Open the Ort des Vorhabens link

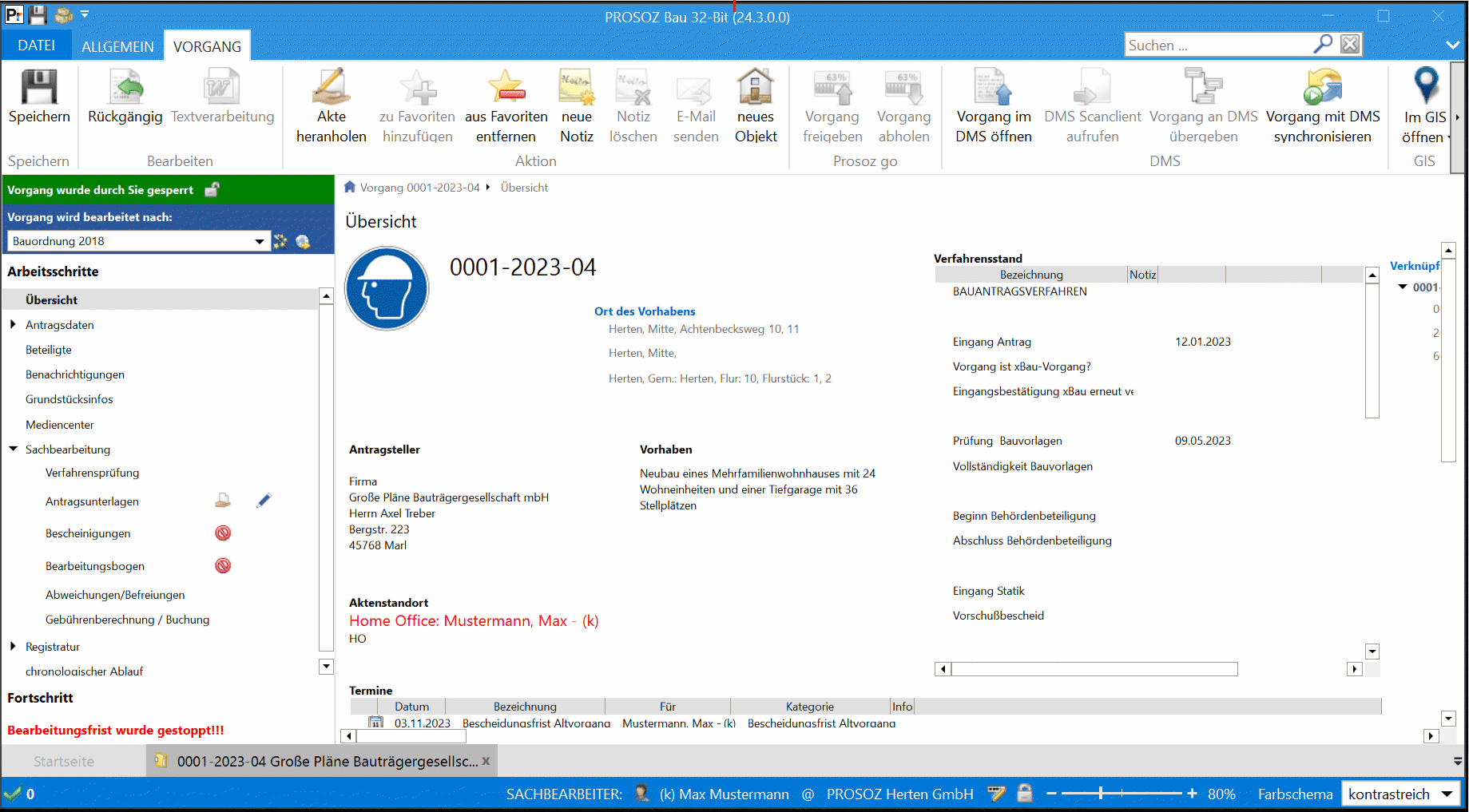tap(645, 311)
